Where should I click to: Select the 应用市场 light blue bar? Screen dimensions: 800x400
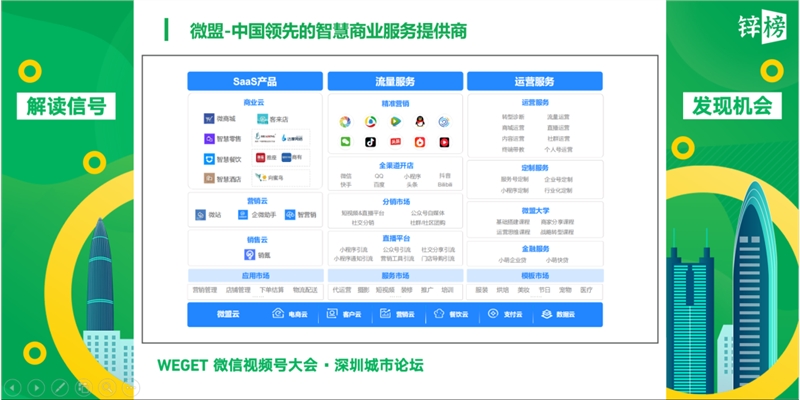click(x=255, y=276)
